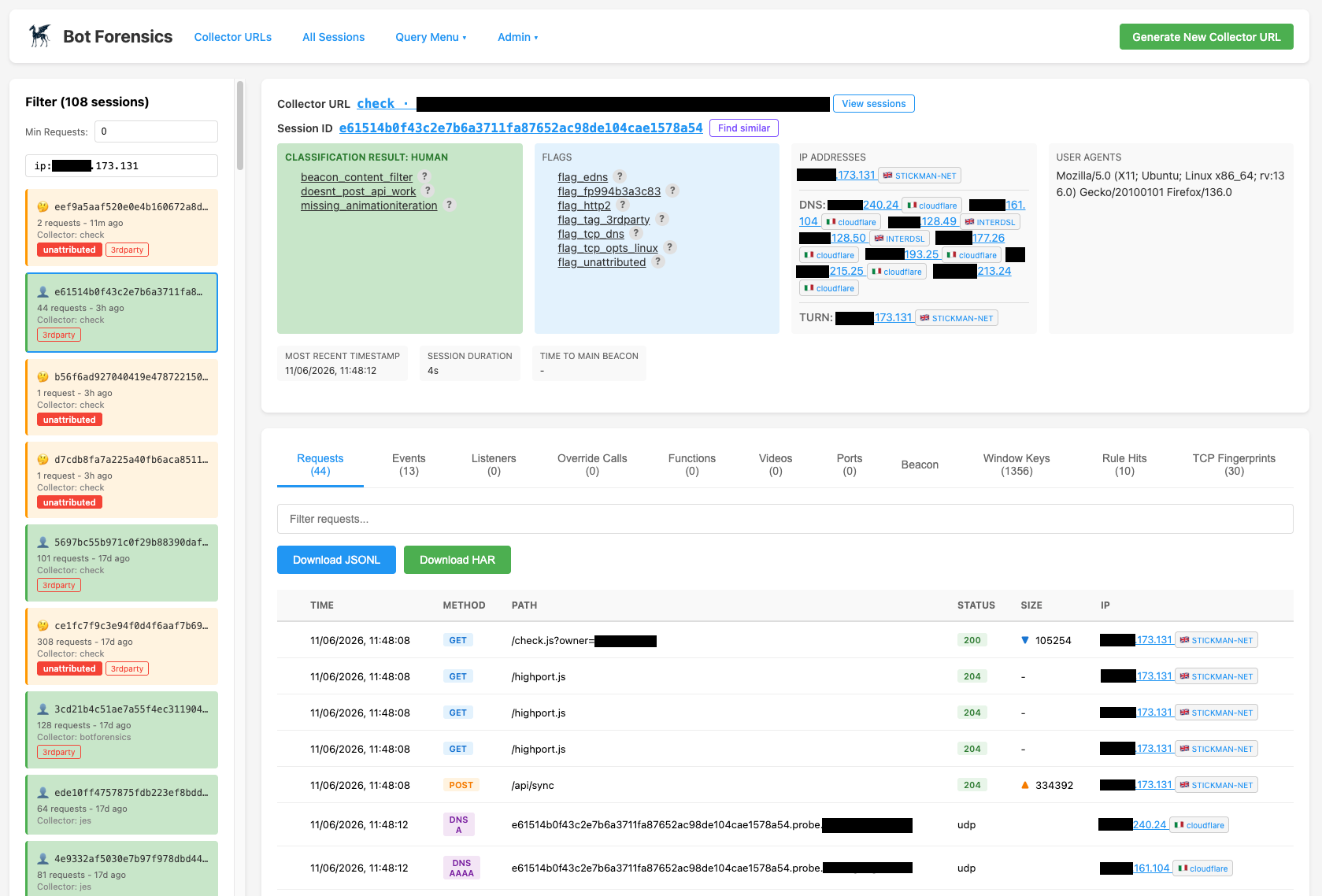
Task: Switch to the TCP Fingerprints (30) tab
Action: tap(1234, 465)
